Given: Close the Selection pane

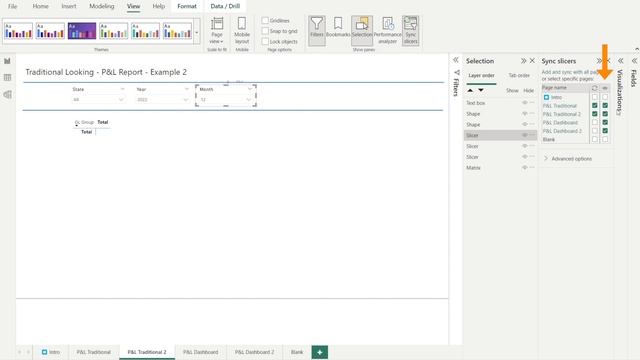Looking at the screenshot, I should click(532, 61).
